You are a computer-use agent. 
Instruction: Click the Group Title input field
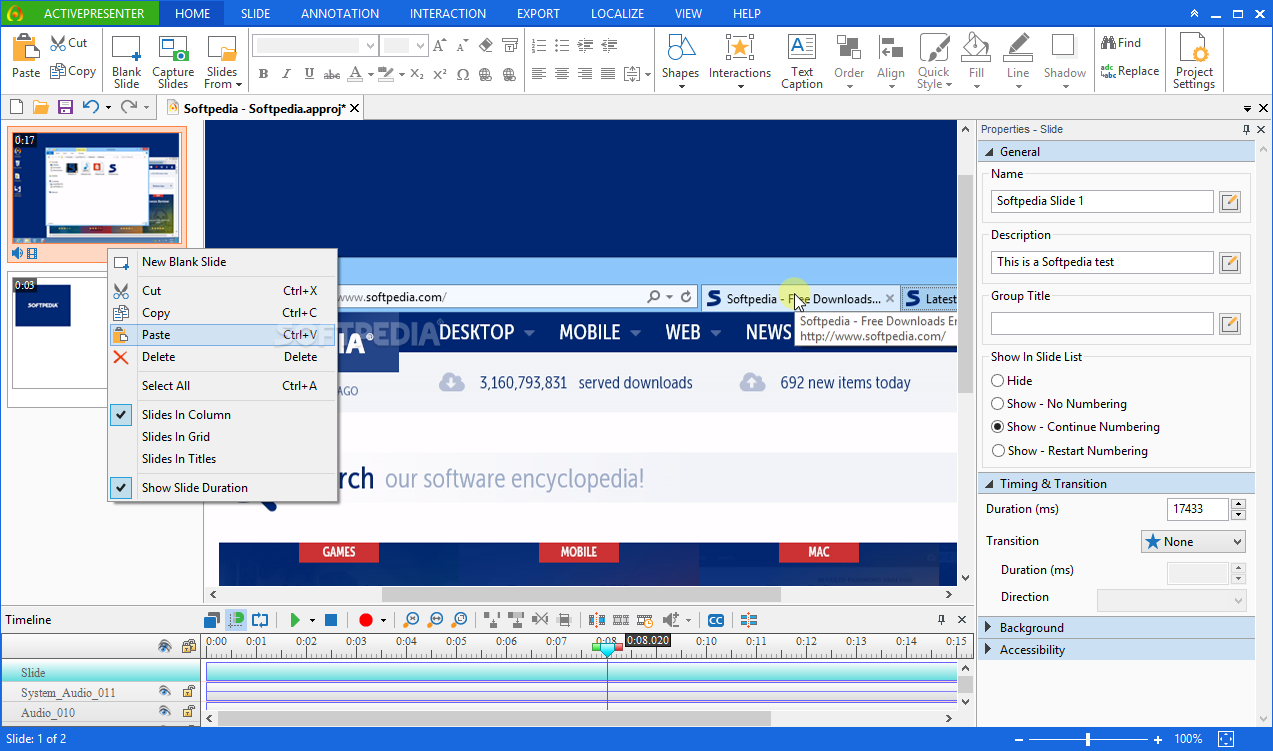(x=1102, y=323)
